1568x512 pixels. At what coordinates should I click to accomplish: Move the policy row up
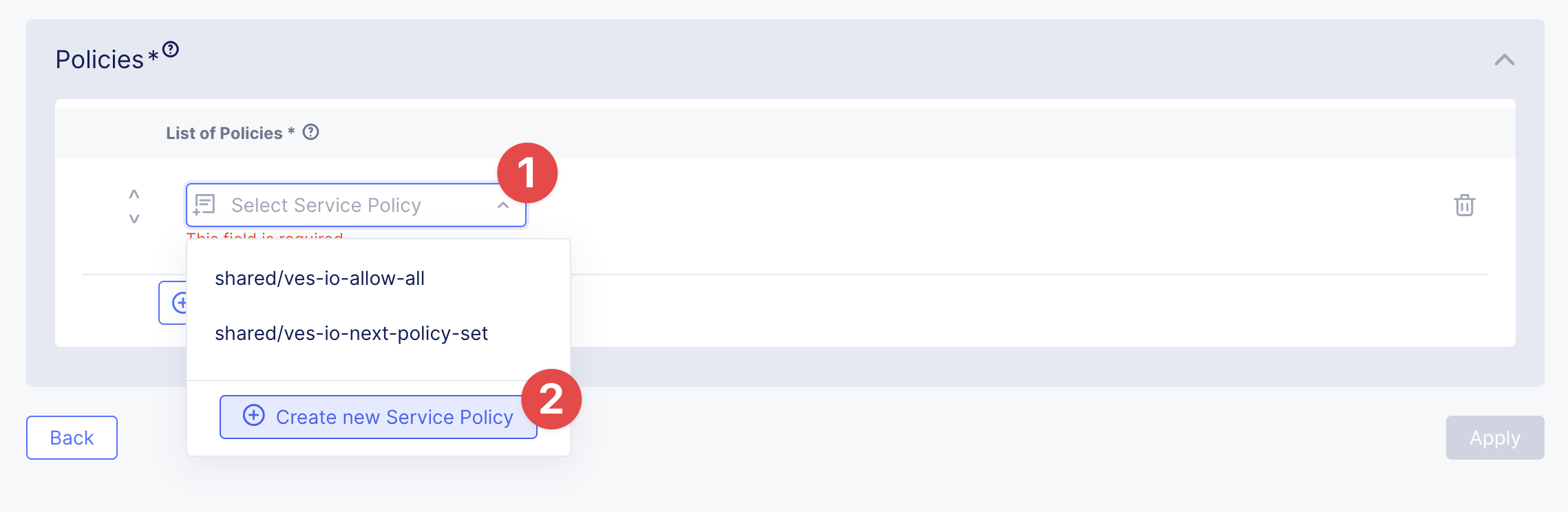[x=134, y=195]
